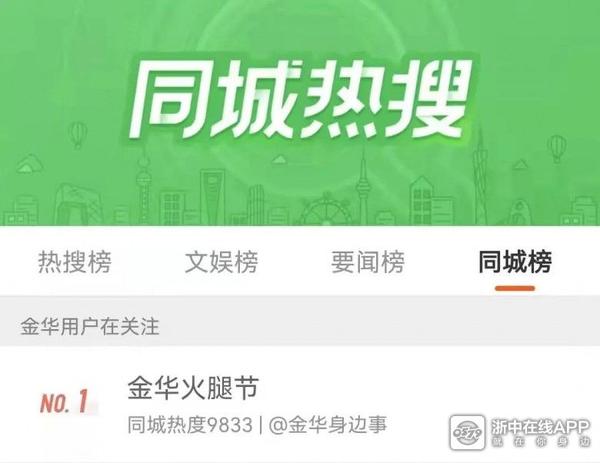Open the 浙中在线APP watermark text
The image size is (600, 463).
pos(540,427)
